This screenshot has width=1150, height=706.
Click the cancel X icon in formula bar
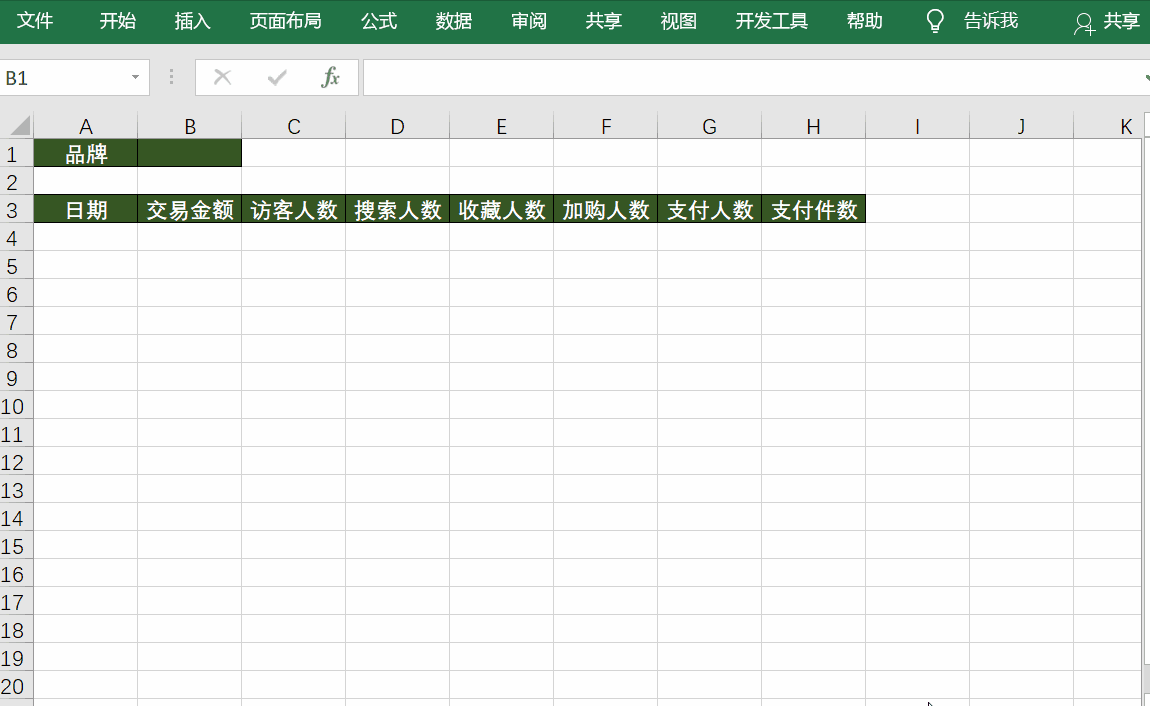pyautogui.click(x=222, y=77)
